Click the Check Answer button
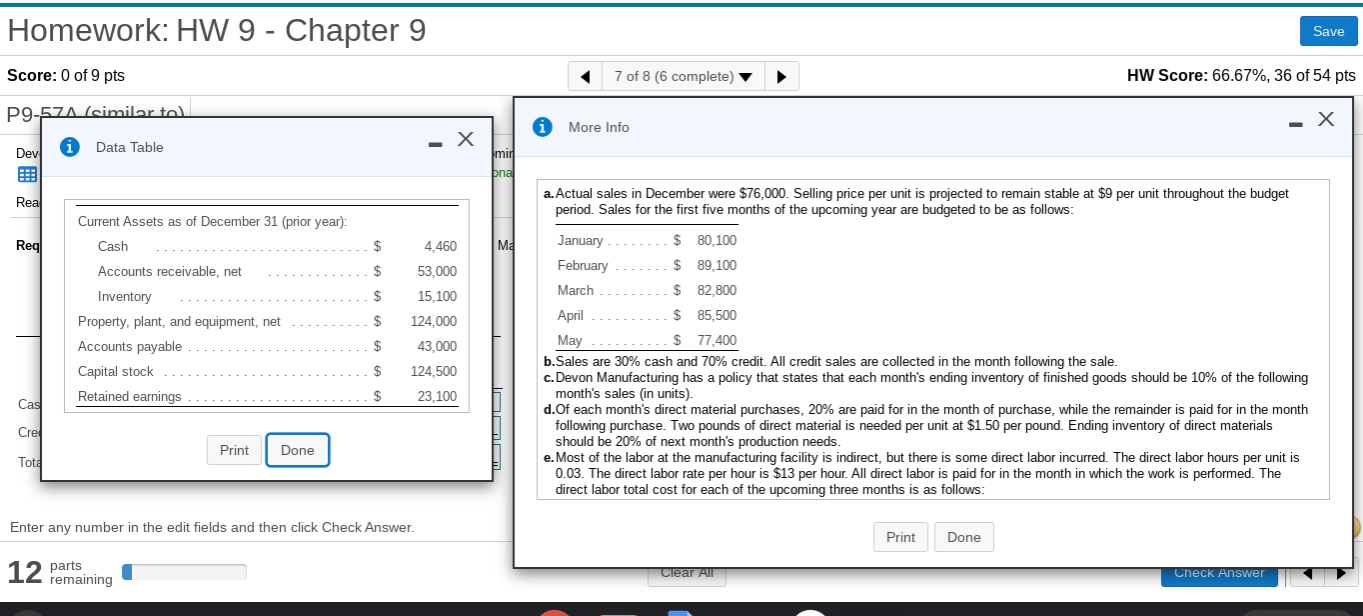Image resolution: width=1363 pixels, height=616 pixels. coord(1219,575)
